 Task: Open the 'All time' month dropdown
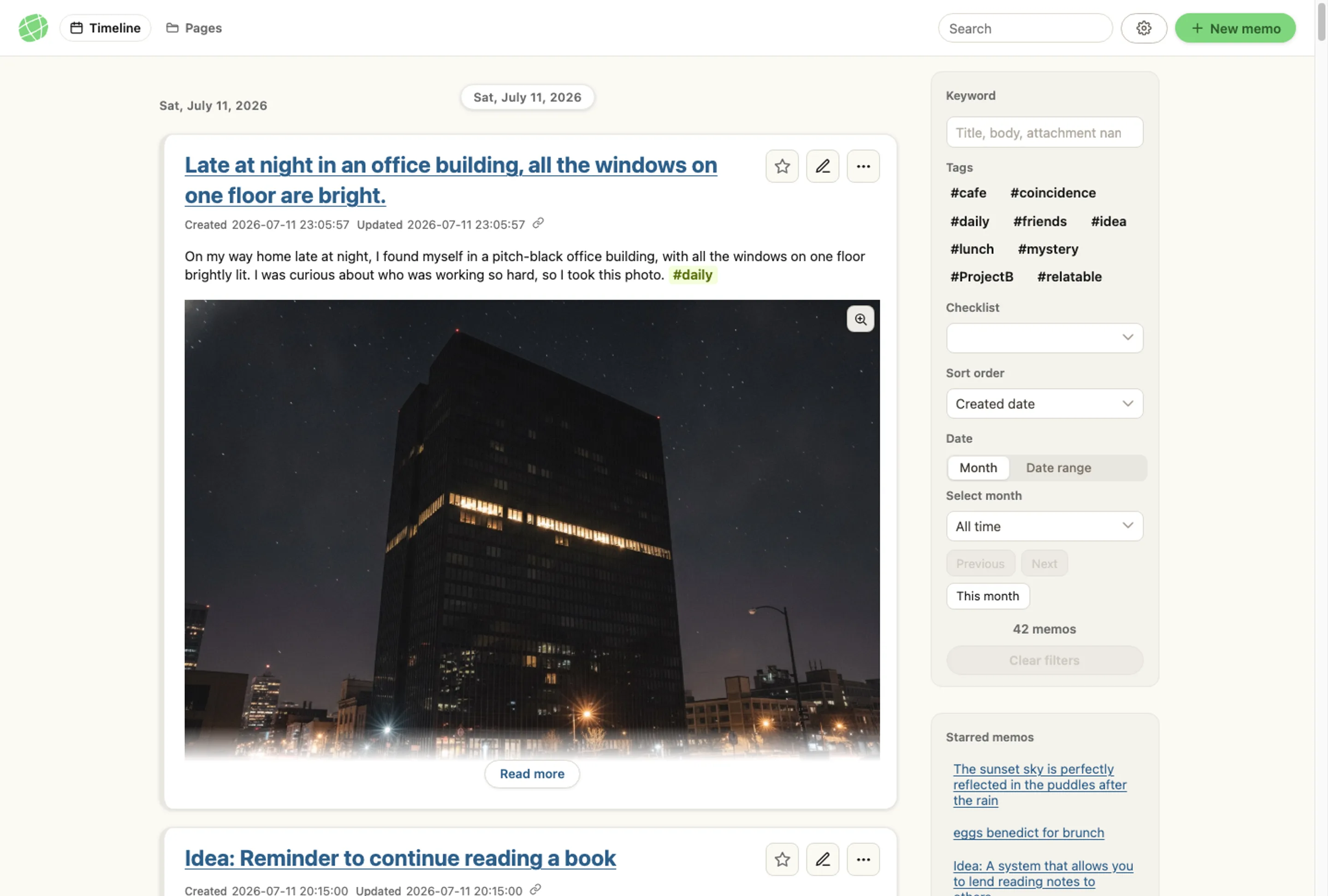(1044, 526)
